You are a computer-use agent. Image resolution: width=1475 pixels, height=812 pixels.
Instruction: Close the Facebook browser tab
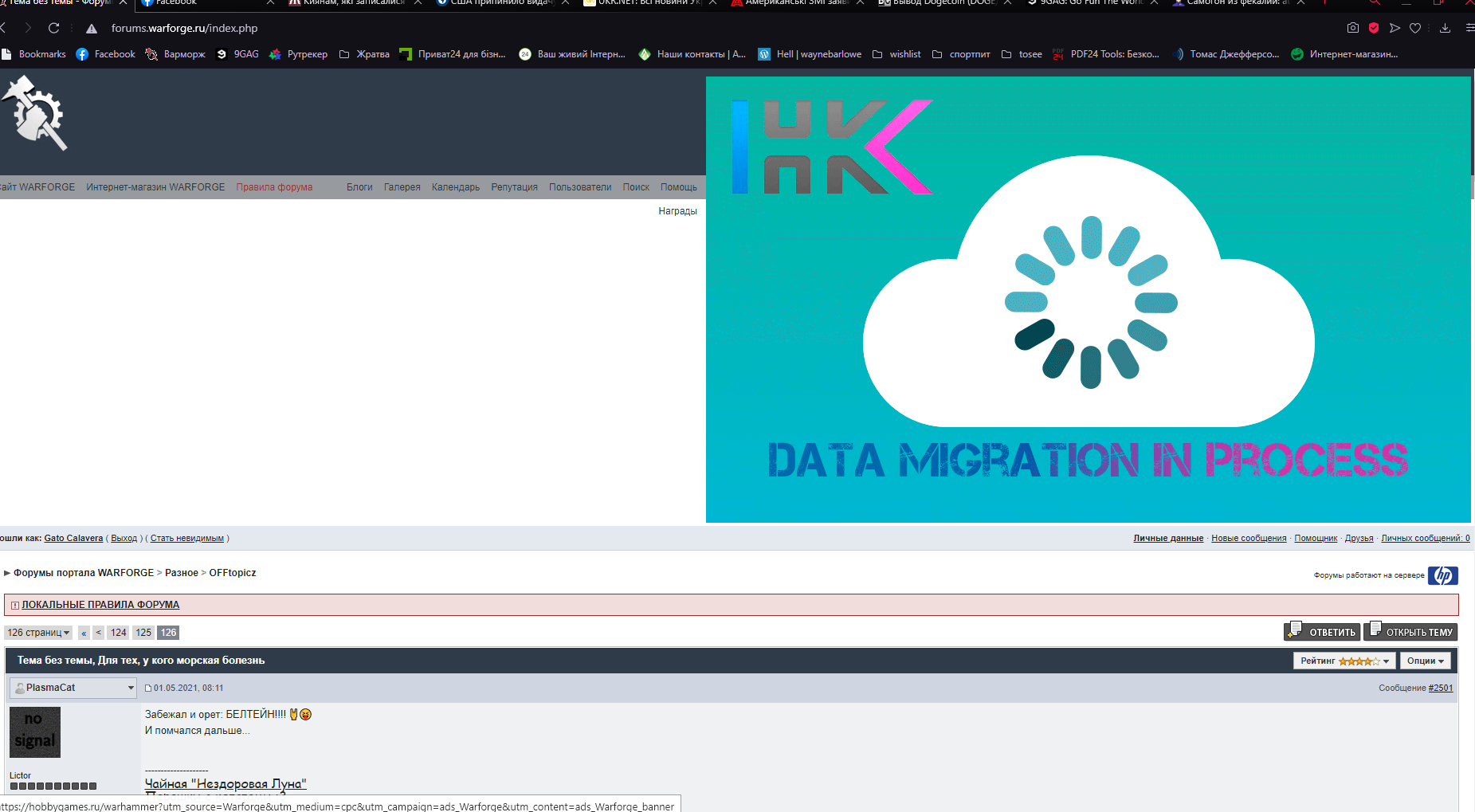(x=271, y=2)
